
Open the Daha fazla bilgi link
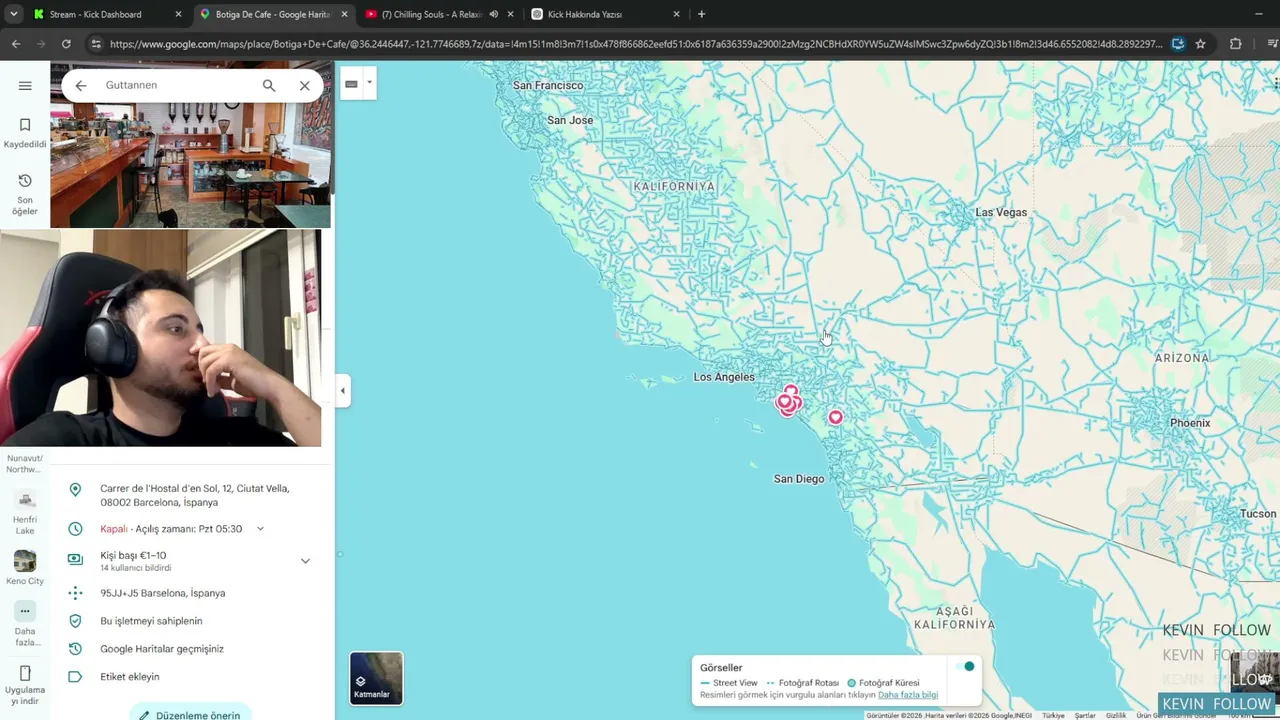[908, 695]
